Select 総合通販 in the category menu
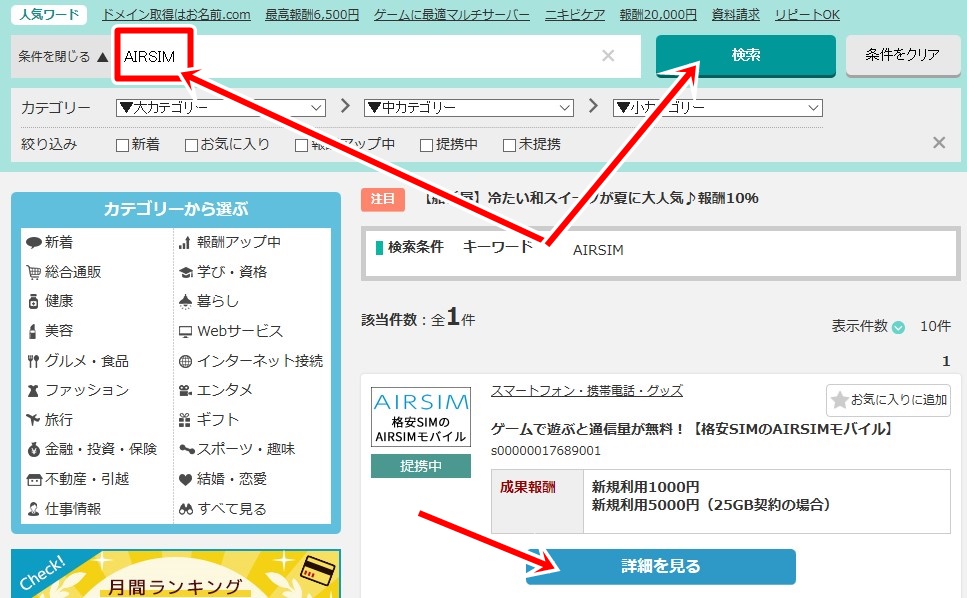The height and width of the screenshot is (598, 967). click(x=73, y=272)
